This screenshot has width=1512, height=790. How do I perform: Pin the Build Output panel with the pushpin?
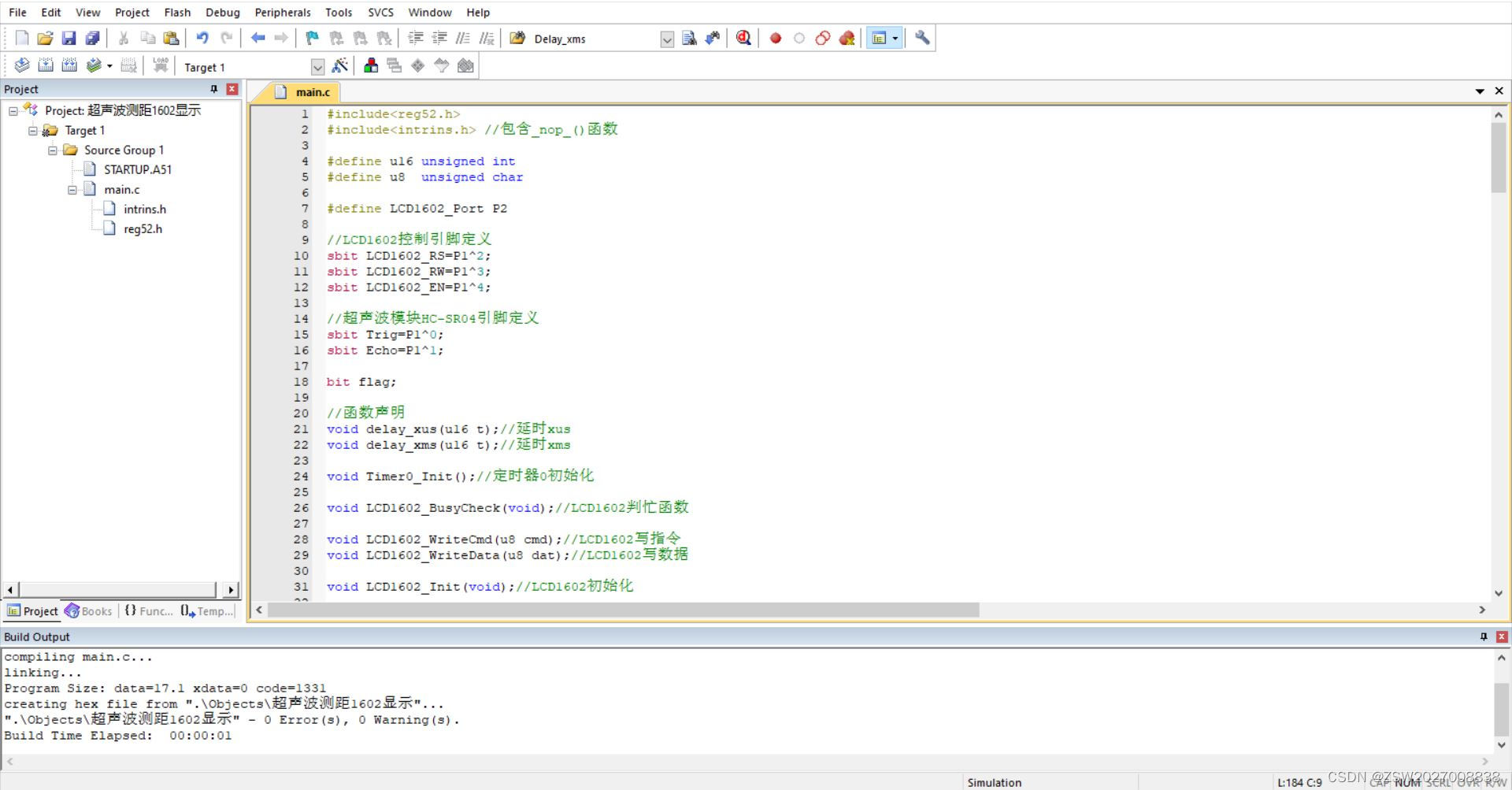coord(1484,636)
